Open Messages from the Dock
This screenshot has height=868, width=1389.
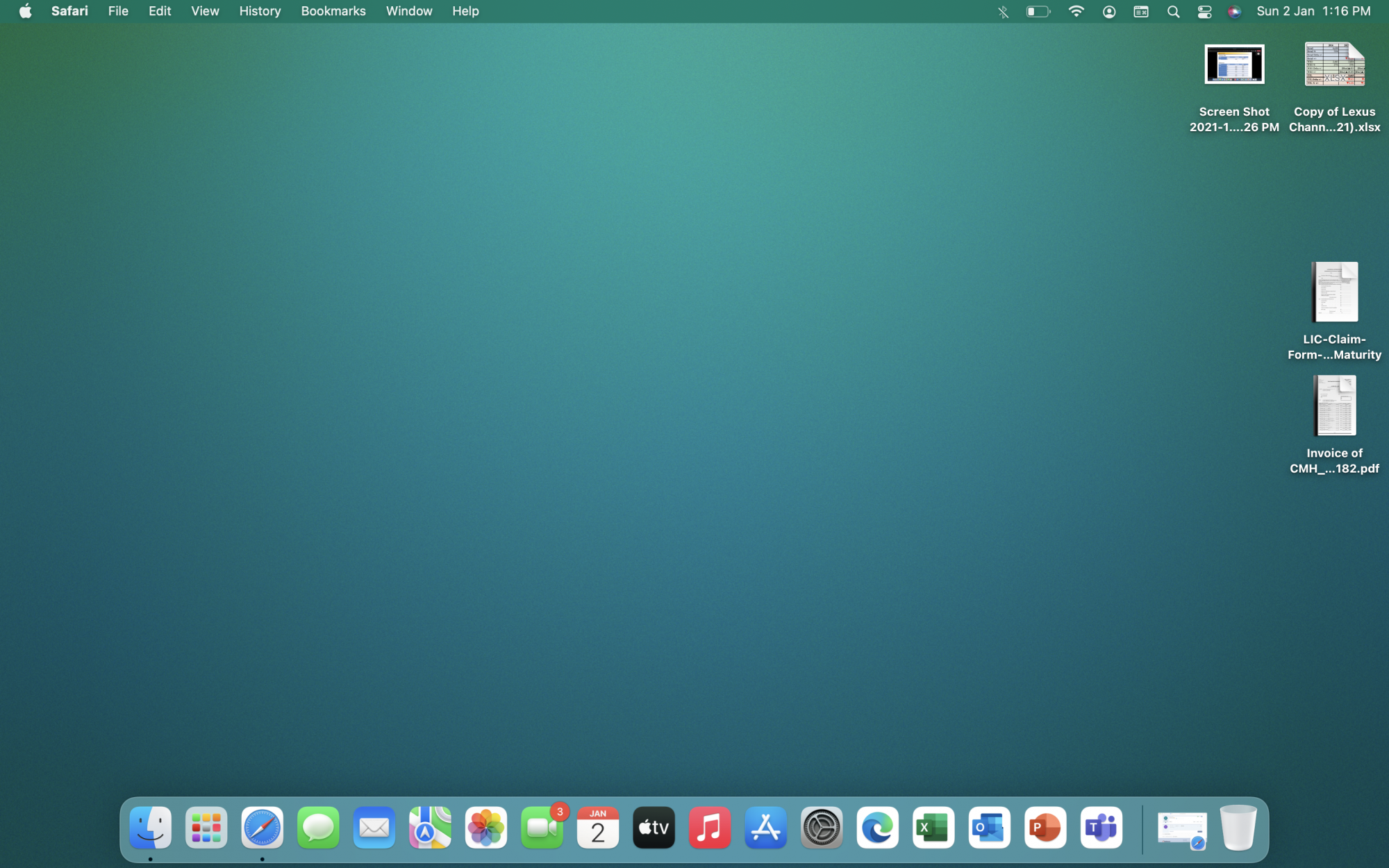click(318, 828)
